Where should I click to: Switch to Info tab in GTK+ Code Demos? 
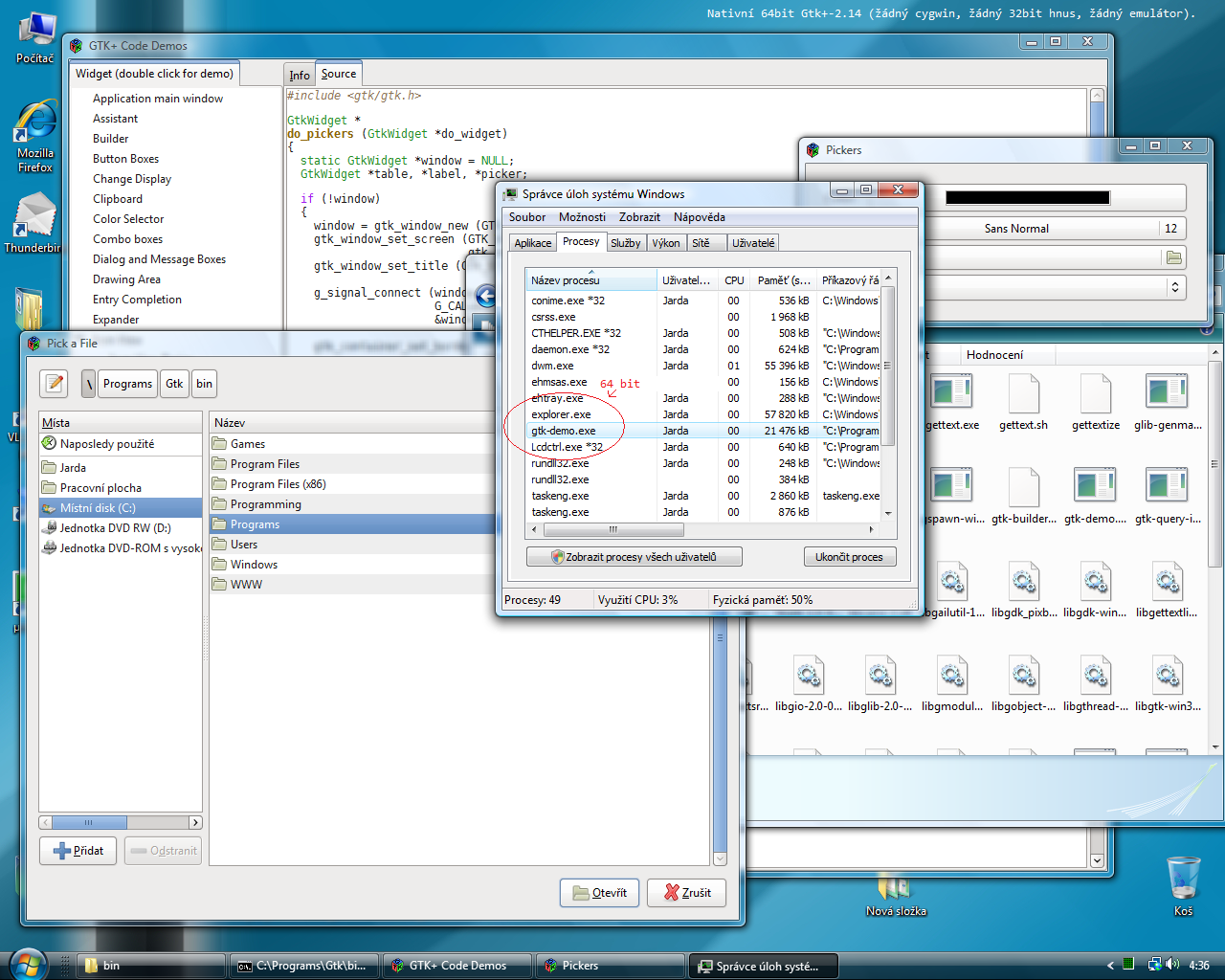pyautogui.click(x=300, y=75)
